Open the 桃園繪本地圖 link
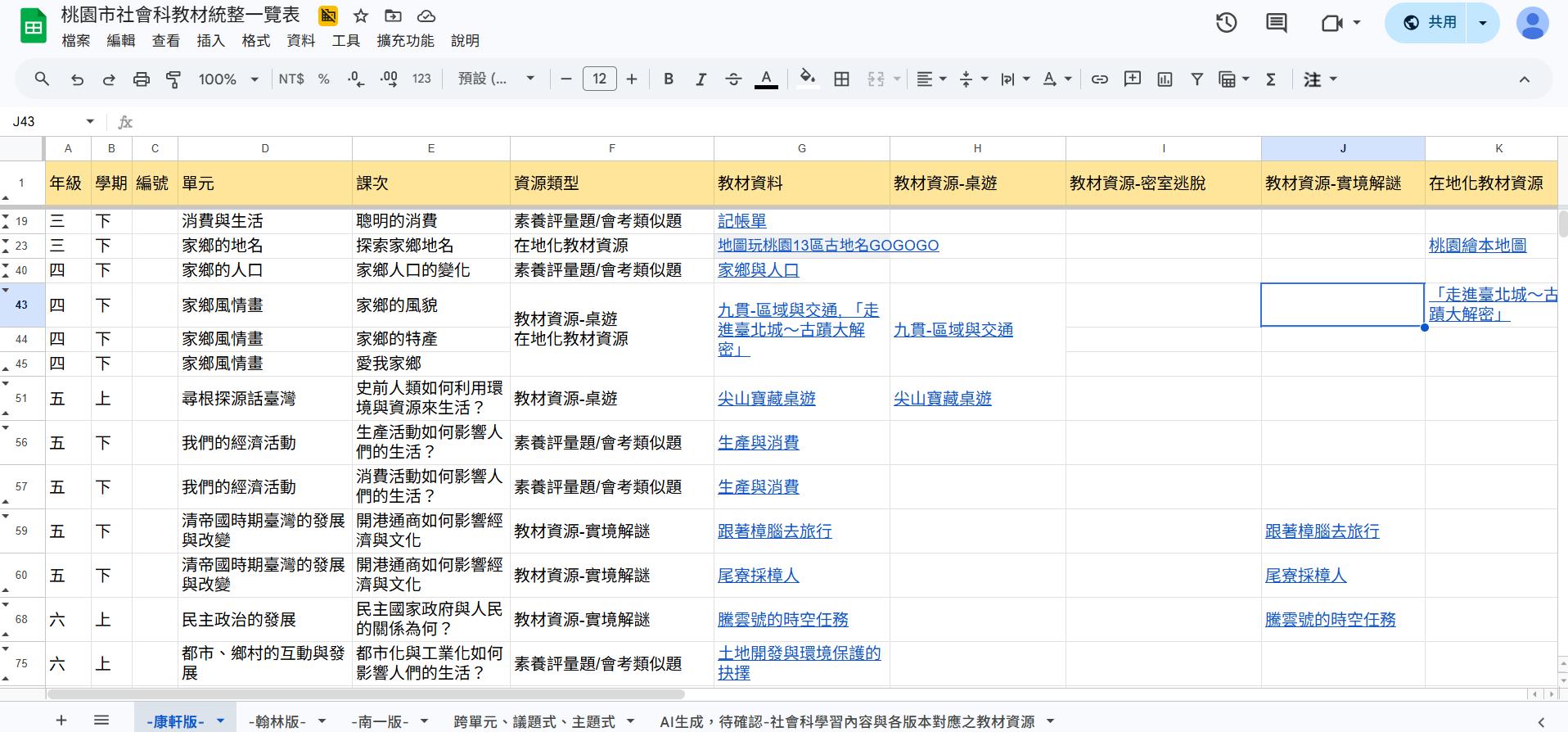This screenshot has height=732, width=1568. [1477, 246]
